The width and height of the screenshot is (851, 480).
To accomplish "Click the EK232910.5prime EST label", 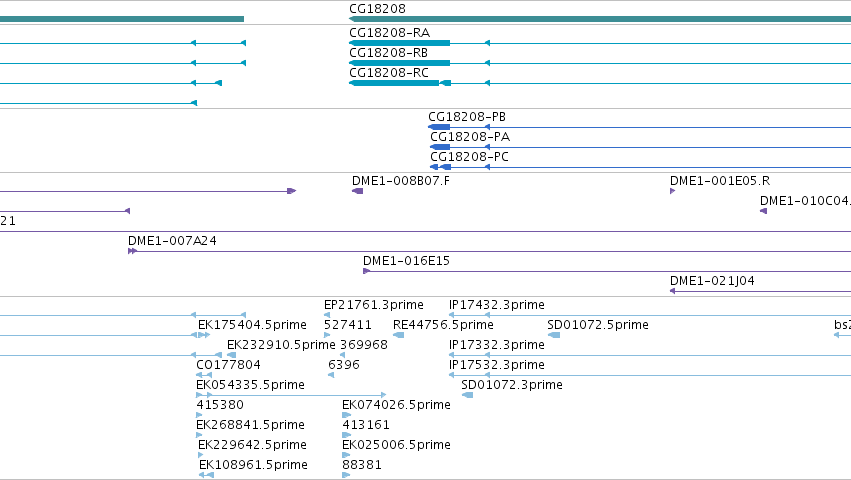I will (x=281, y=345).
